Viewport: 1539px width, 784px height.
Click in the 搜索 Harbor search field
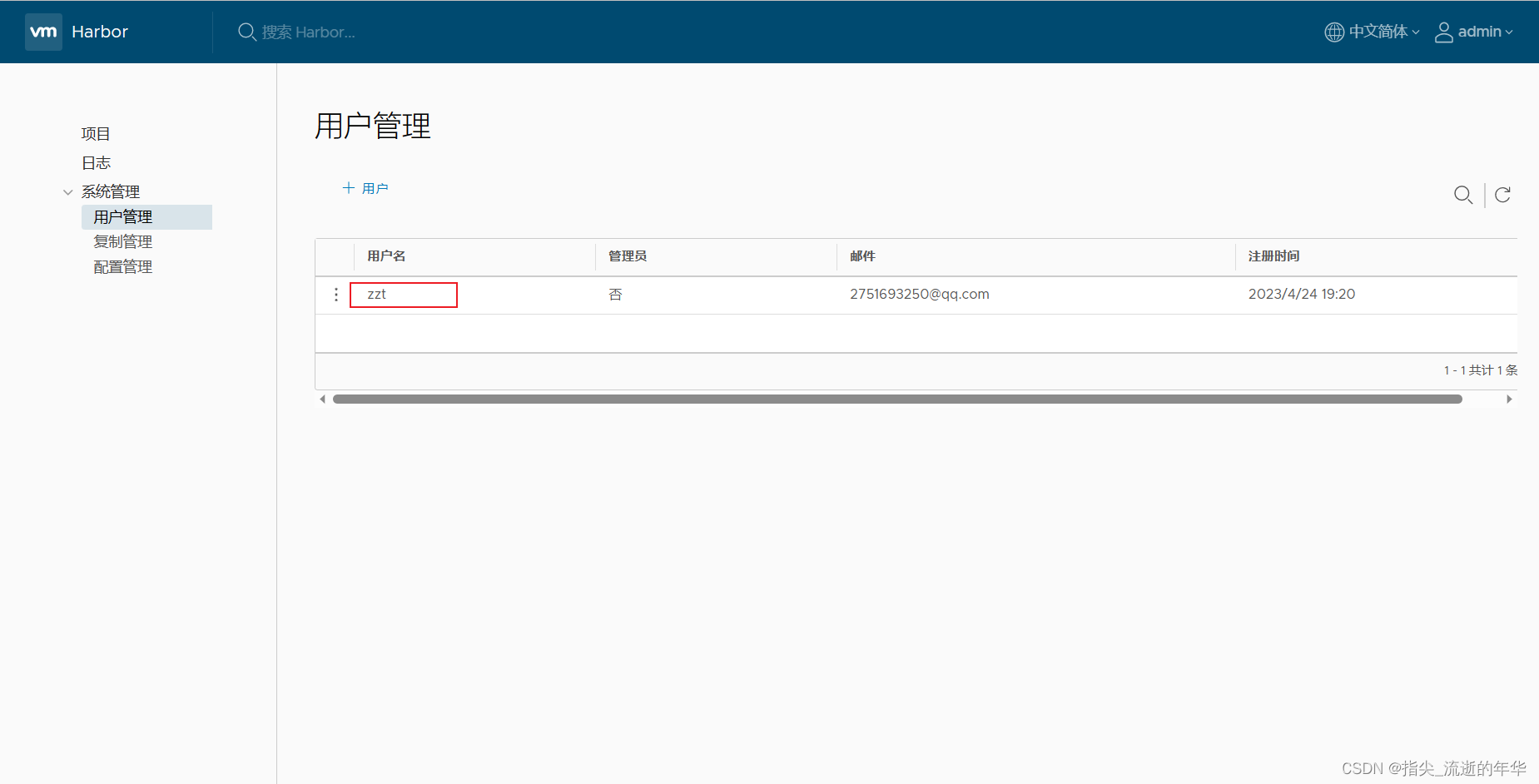(x=309, y=32)
